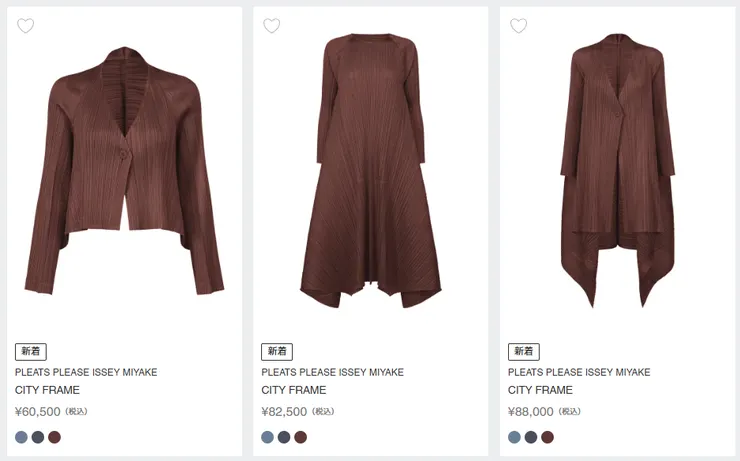The width and height of the screenshot is (740, 461).
Task: Pick brown swatch for ¥88,000 coat
Action: pyautogui.click(x=547, y=437)
